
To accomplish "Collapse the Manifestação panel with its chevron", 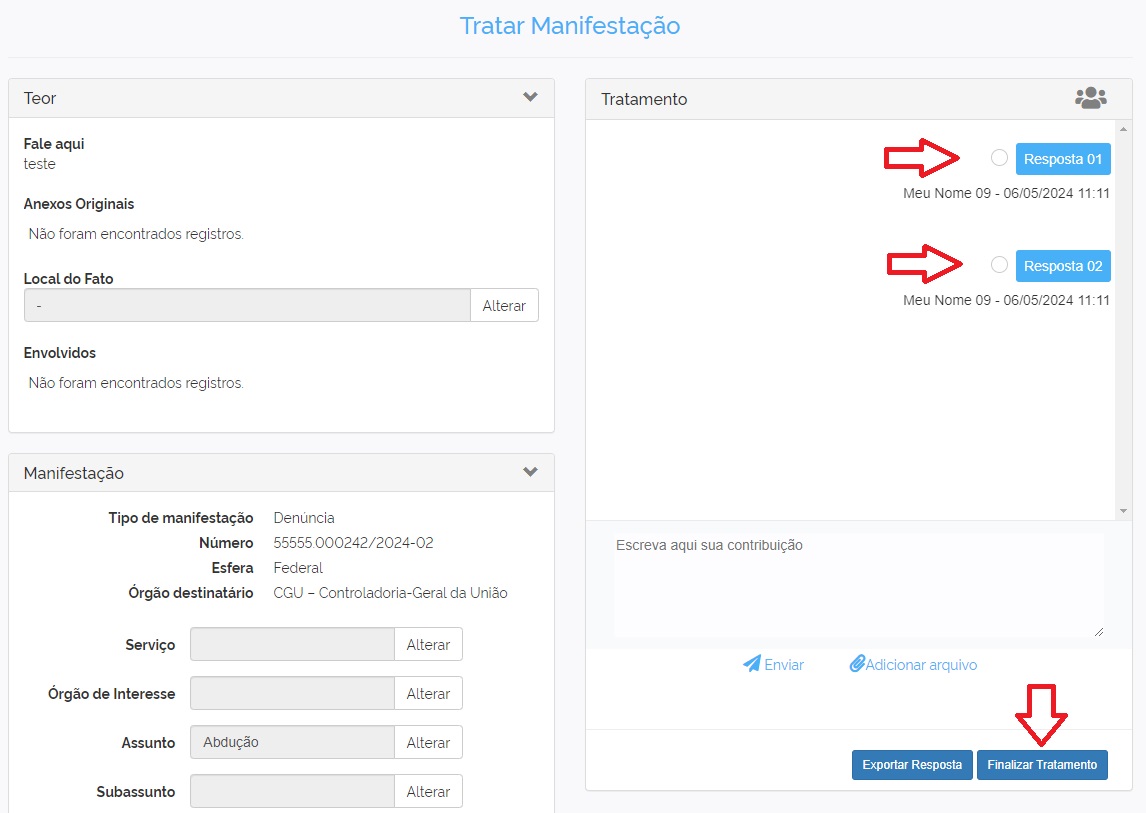I will [530, 472].
